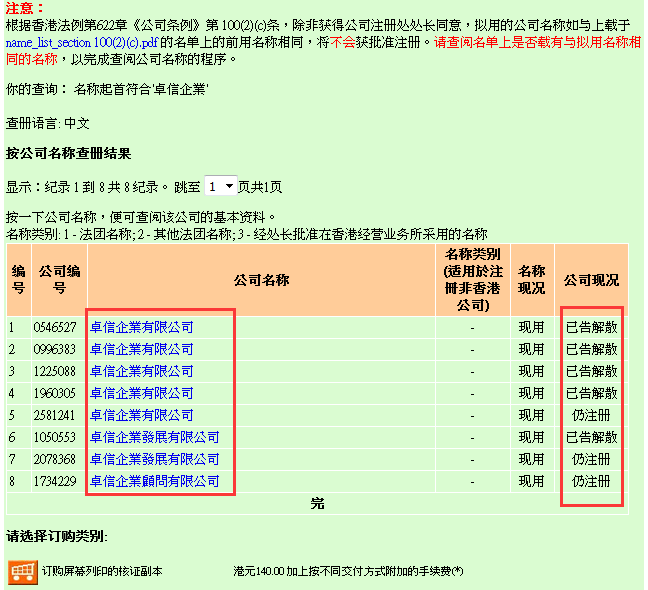Click 仍注册 status for company 2078368
This screenshot has width=648, height=590.
point(591,459)
